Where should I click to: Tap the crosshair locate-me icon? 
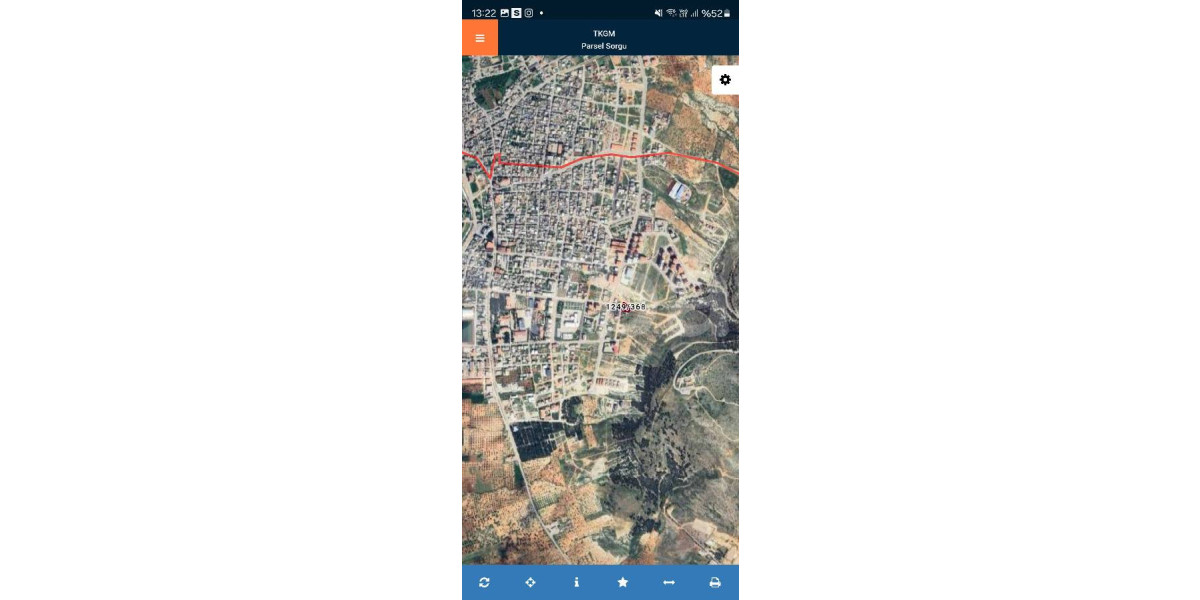click(x=530, y=582)
